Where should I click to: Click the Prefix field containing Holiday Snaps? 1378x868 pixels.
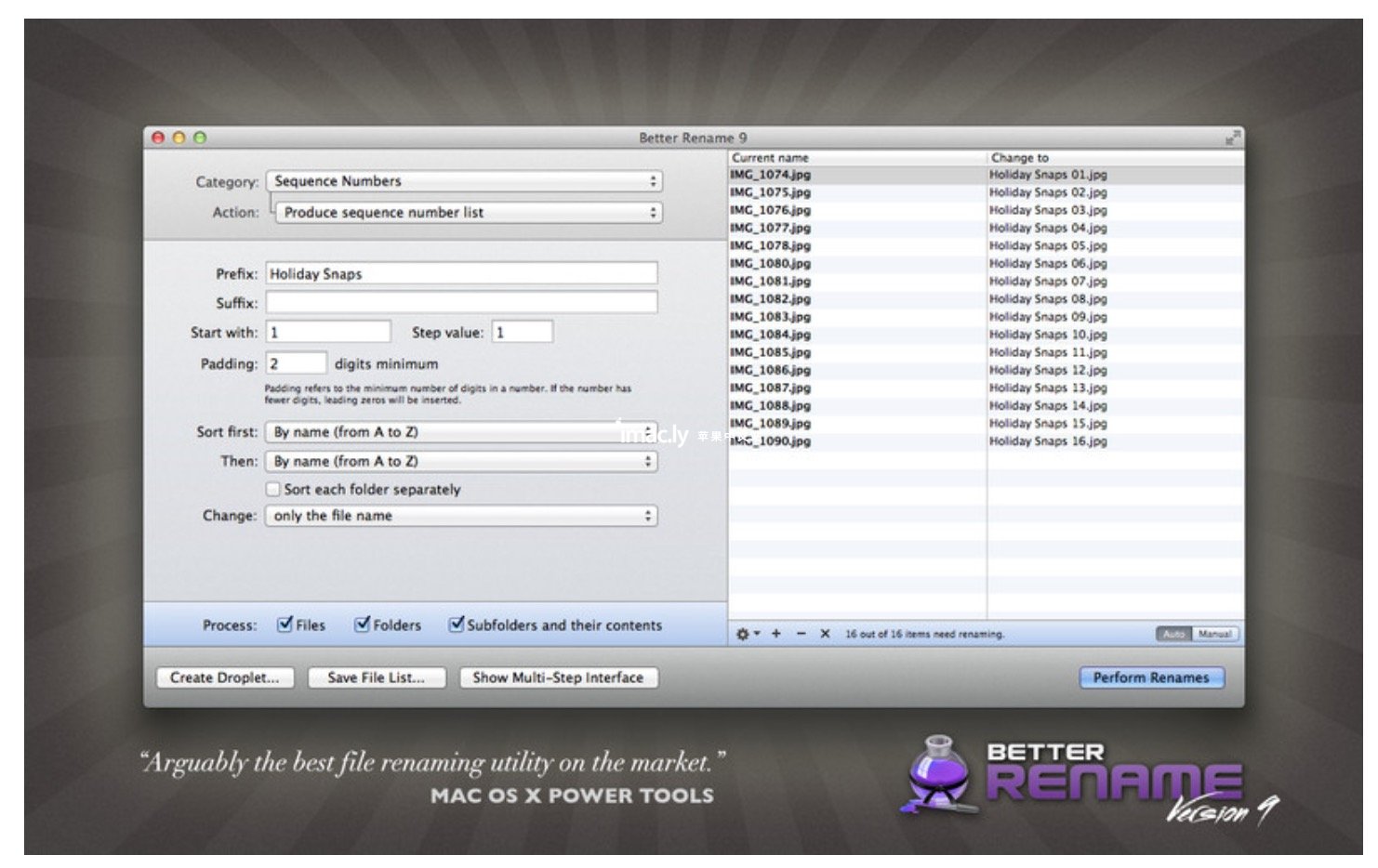(x=462, y=273)
